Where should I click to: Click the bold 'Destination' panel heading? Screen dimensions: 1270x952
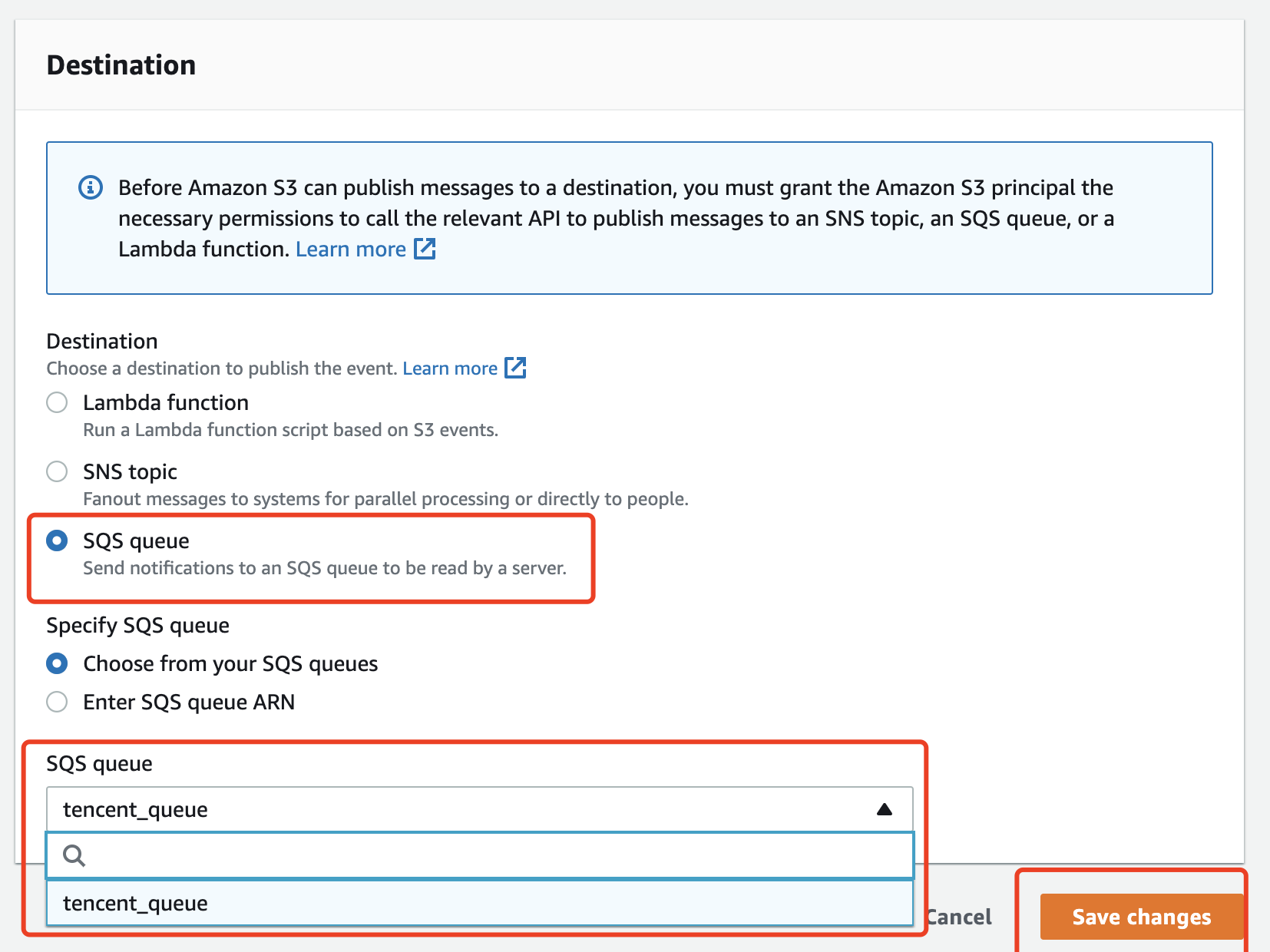point(121,65)
